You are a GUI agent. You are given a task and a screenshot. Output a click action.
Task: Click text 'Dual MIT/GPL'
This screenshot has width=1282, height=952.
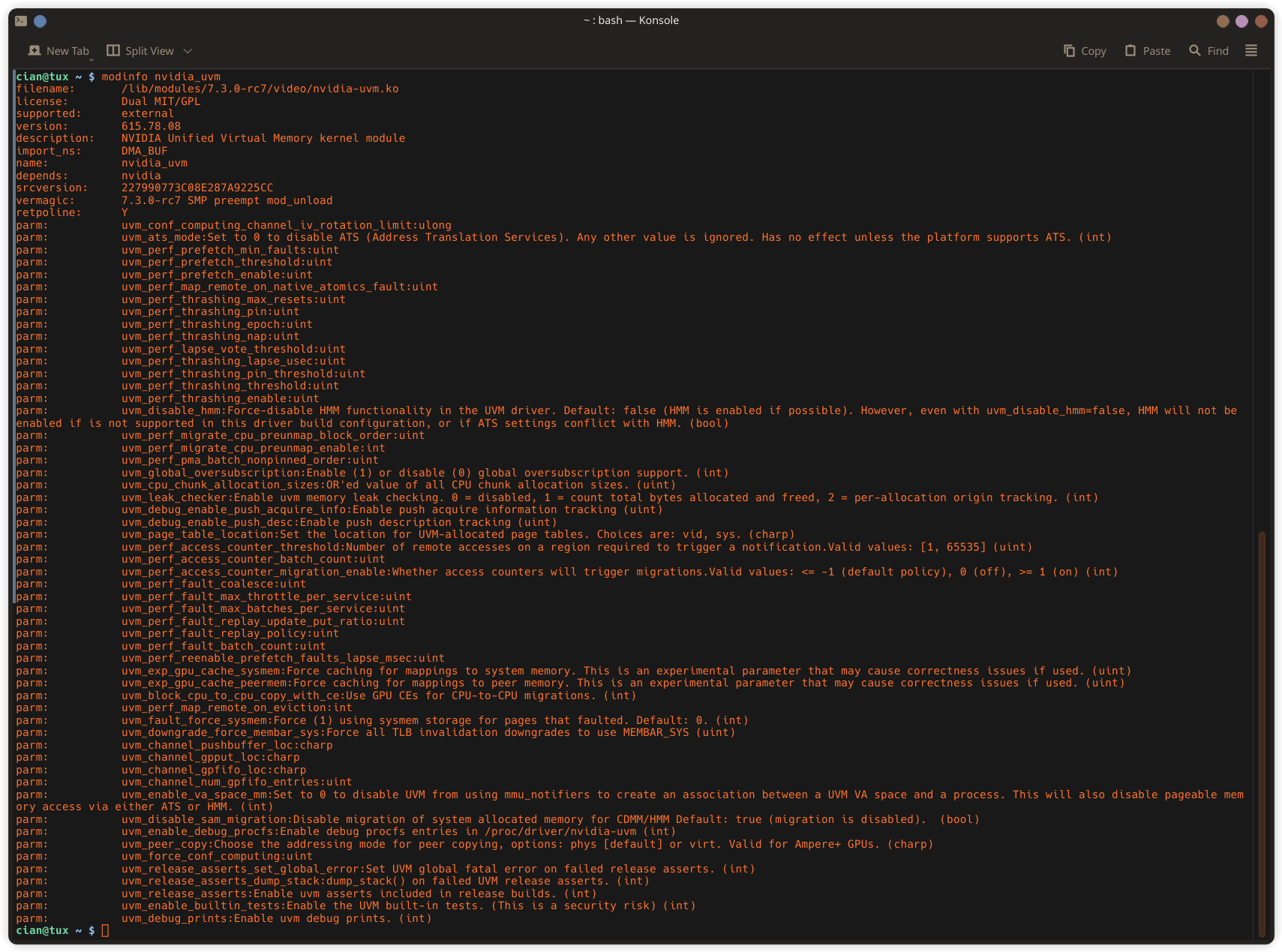pos(161,101)
